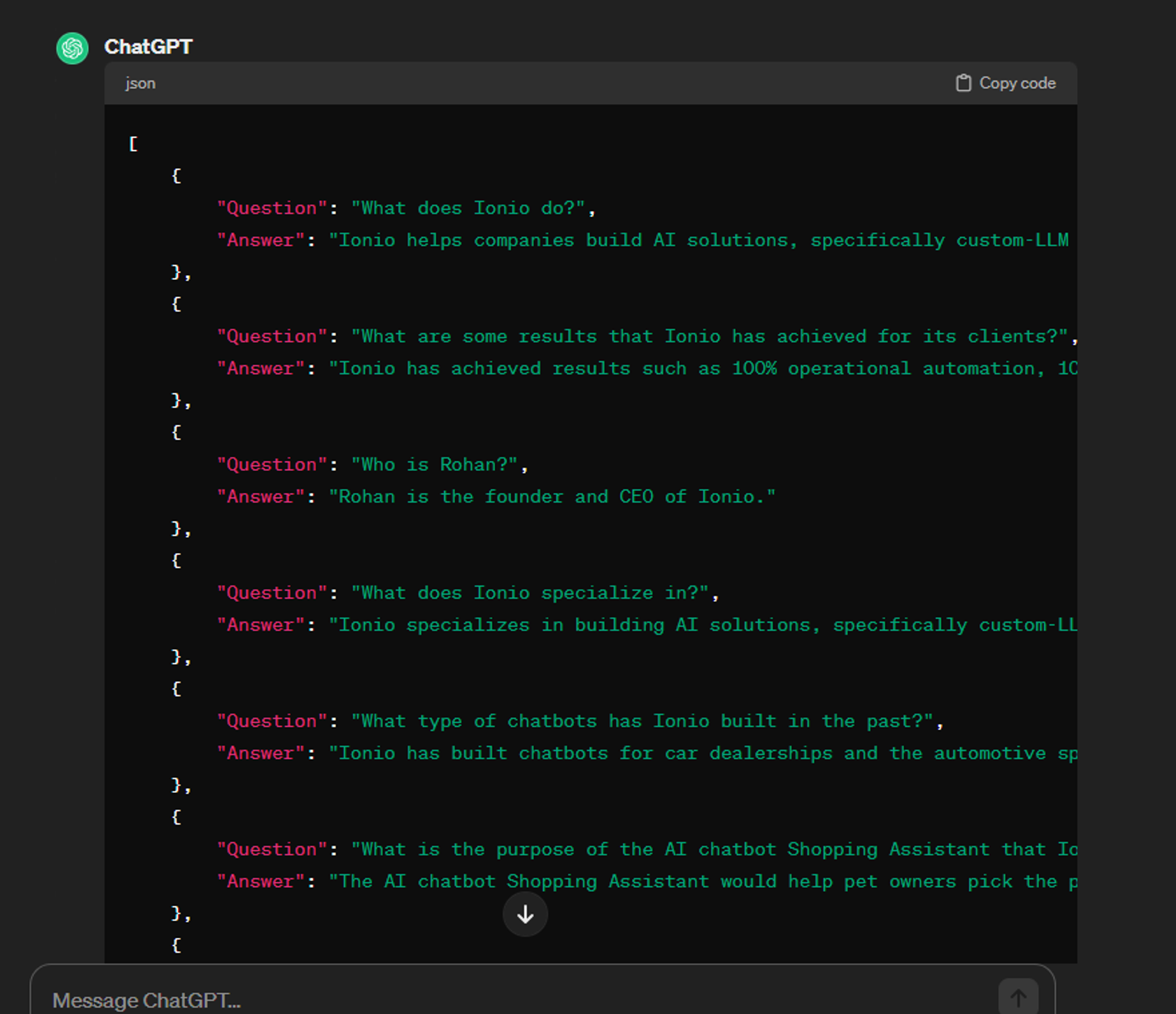Click the "Rohan is the founder and CEO" answer

point(552,497)
